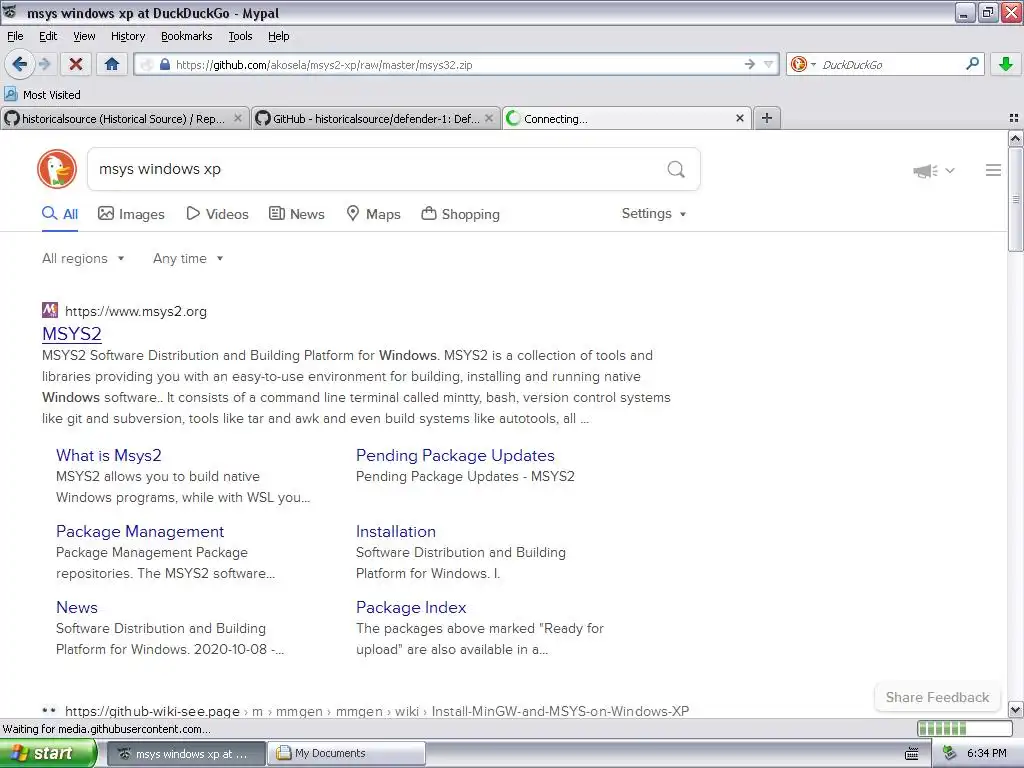Viewport: 1024px width, 768px height.
Task: Switch to My Documents taskbar window
Action: [347, 754]
